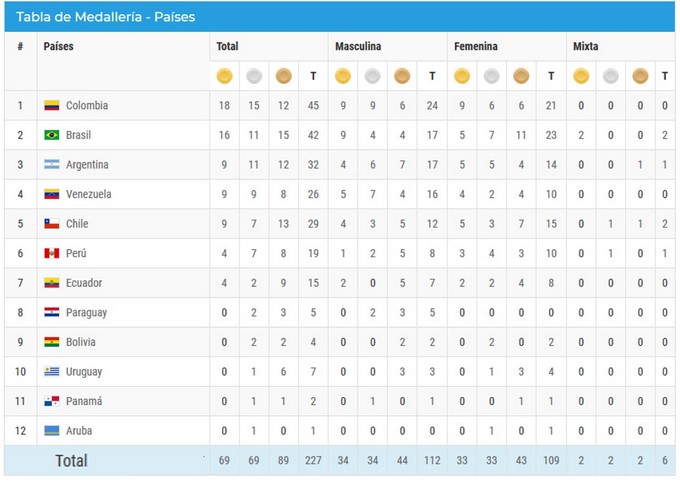Click the Colombia flag icon
Image resolution: width=680 pixels, height=490 pixels.
pos(52,105)
